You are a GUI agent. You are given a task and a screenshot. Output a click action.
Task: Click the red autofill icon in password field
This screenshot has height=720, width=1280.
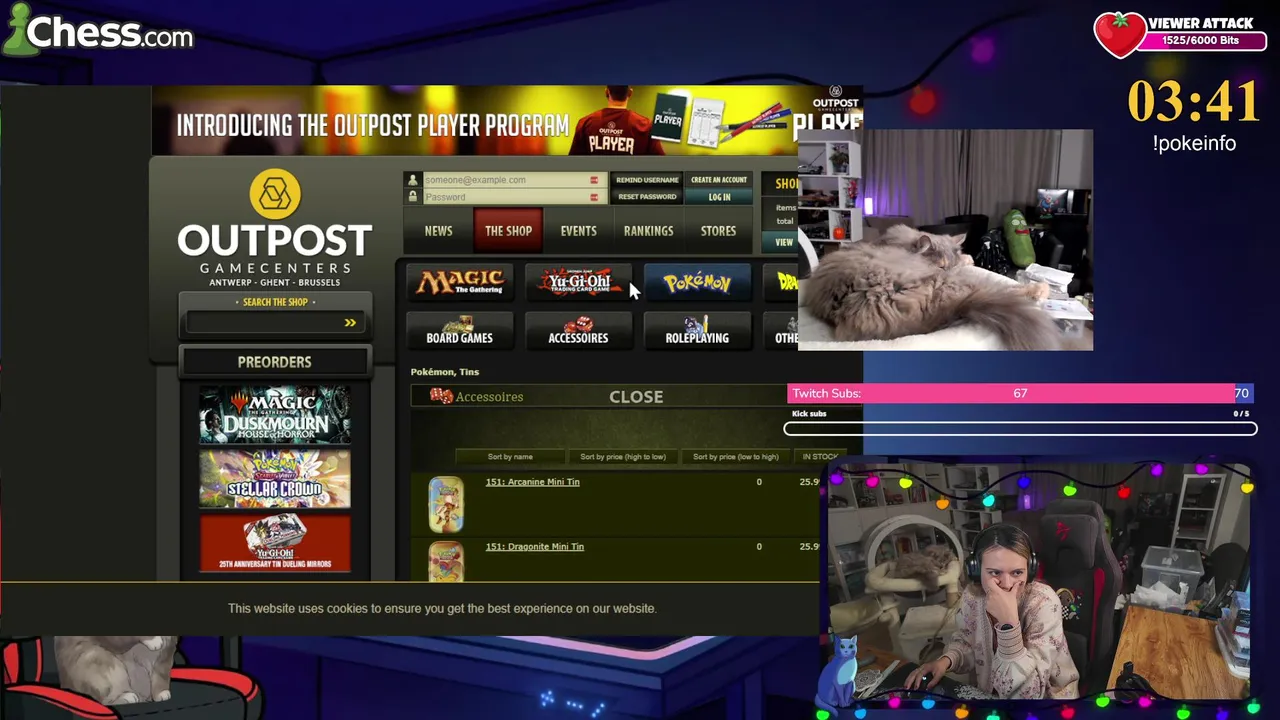(594, 197)
